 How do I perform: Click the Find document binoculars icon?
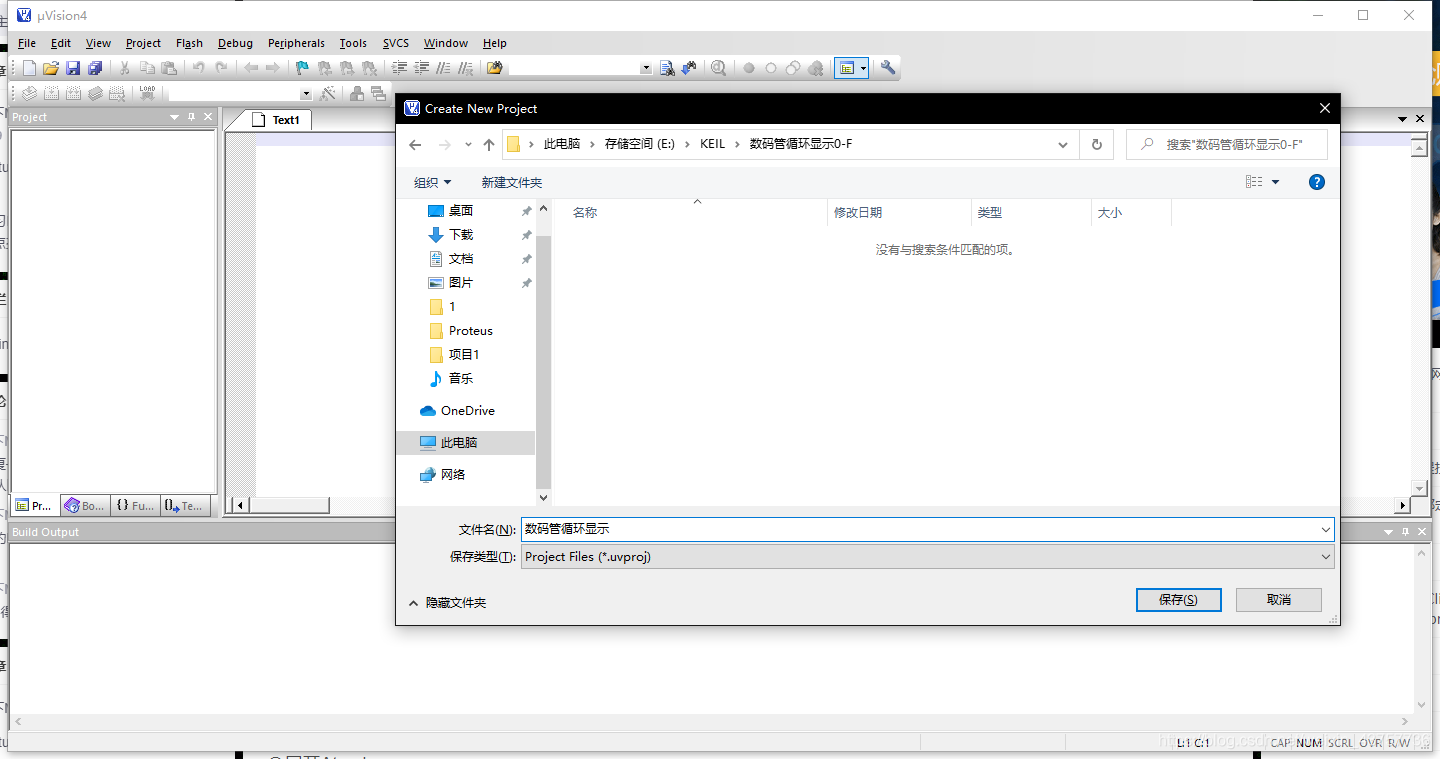(x=666, y=68)
